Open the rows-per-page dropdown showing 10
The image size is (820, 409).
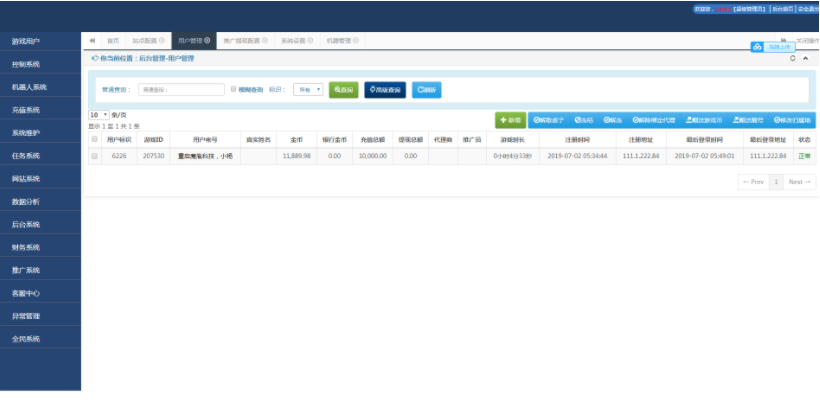[x=98, y=115]
